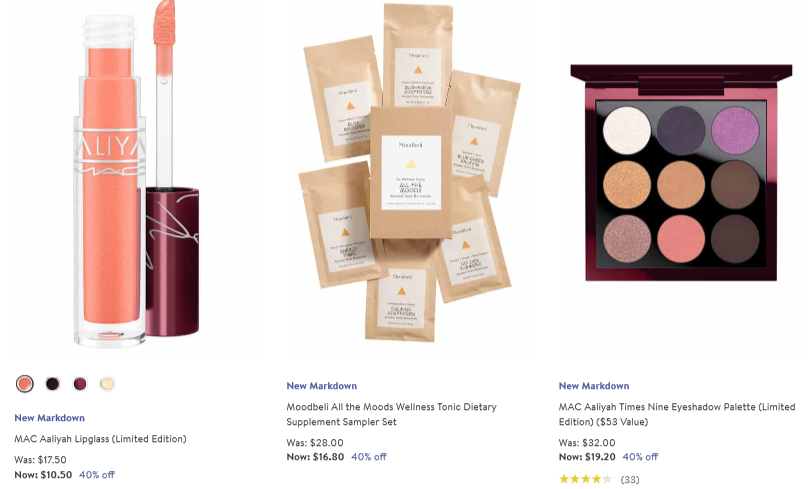811x489 pixels.
Task: Click the Now: $10.50 lipglass price
Action: [43, 475]
